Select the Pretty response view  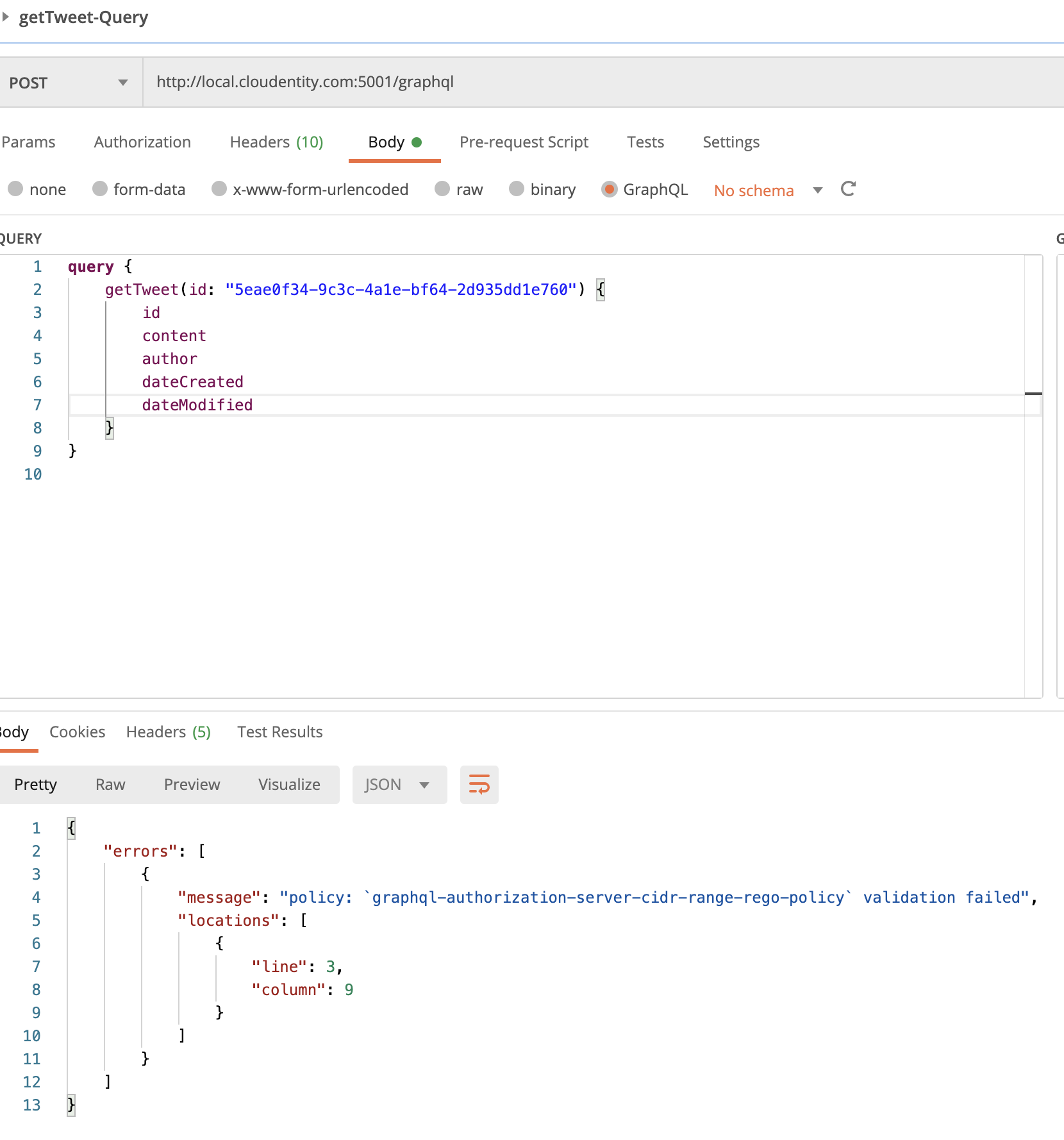(x=35, y=784)
